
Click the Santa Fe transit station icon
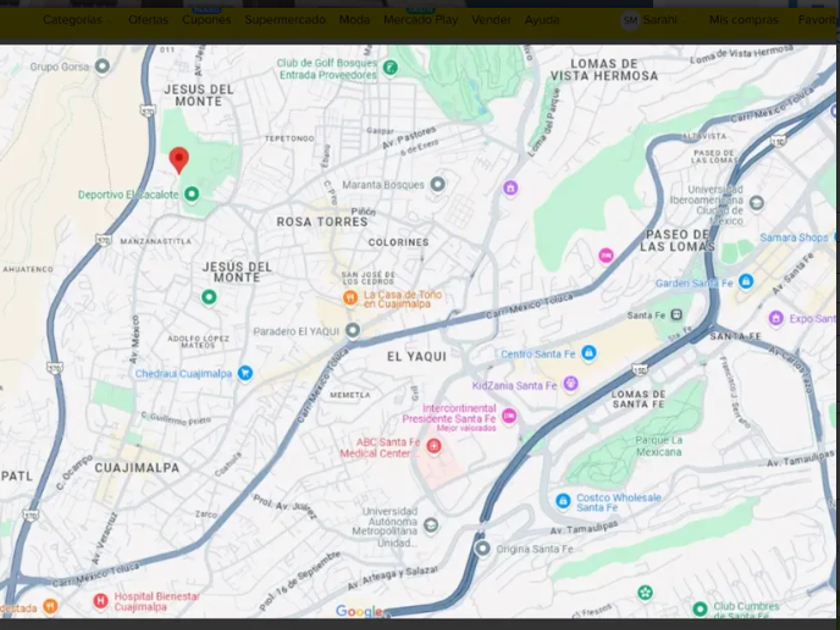click(677, 314)
